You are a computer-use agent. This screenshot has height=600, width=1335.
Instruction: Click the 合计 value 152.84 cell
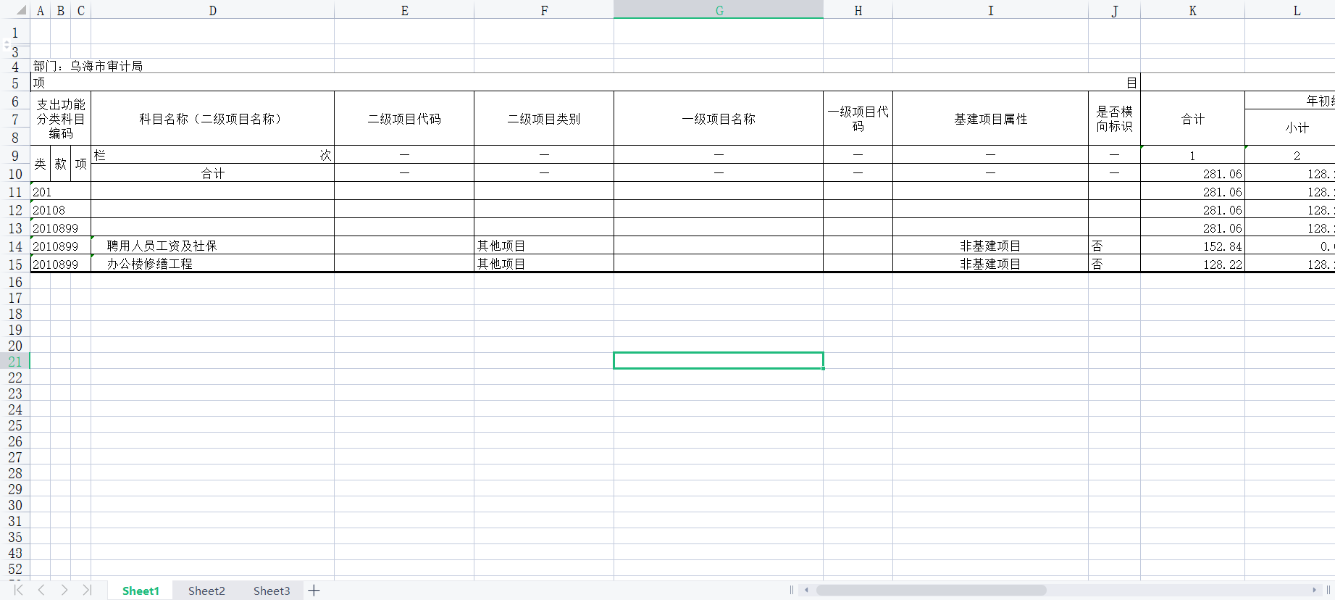tap(1192, 246)
